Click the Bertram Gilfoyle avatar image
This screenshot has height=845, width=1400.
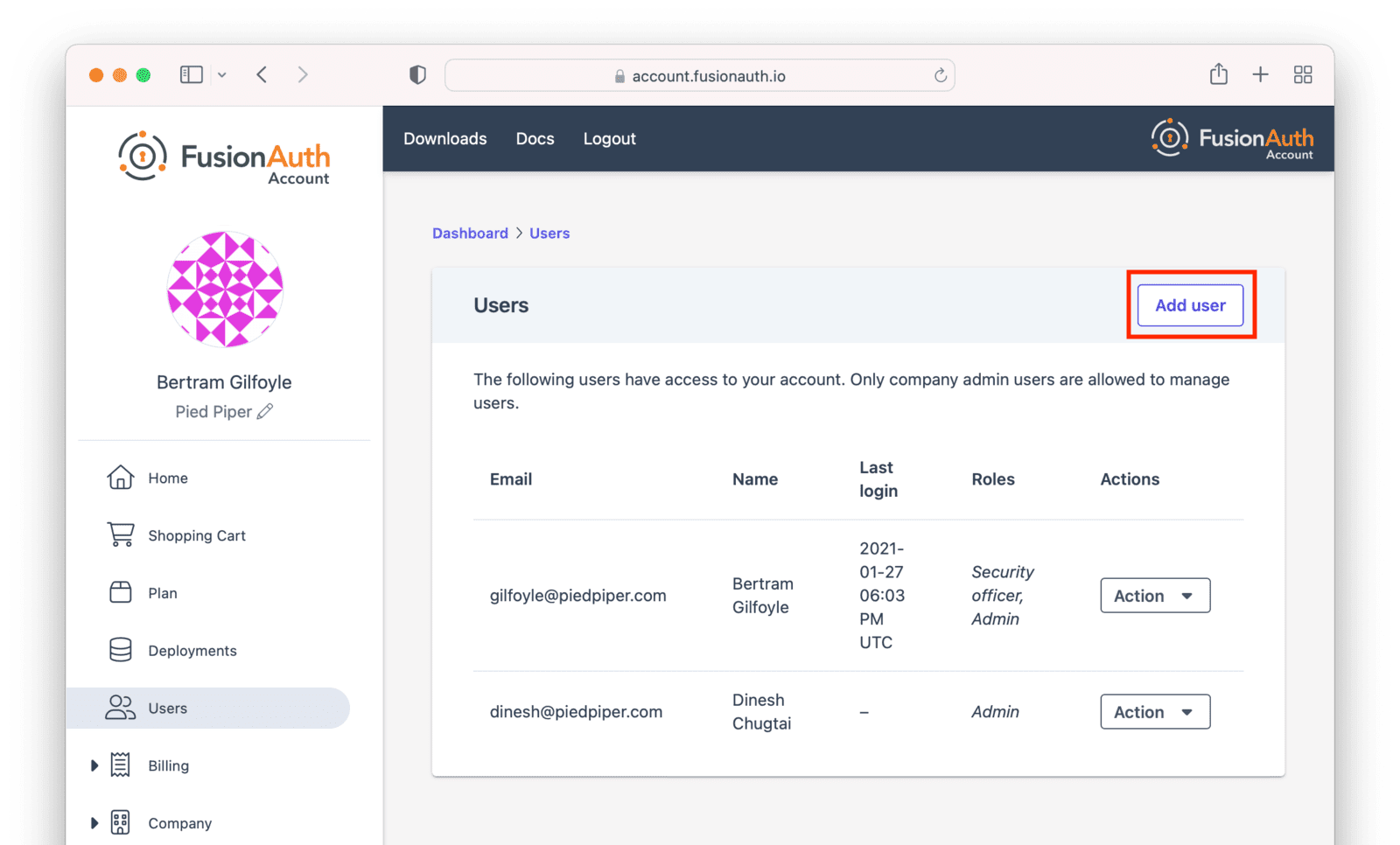pyautogui.click(x=225, y=289)
